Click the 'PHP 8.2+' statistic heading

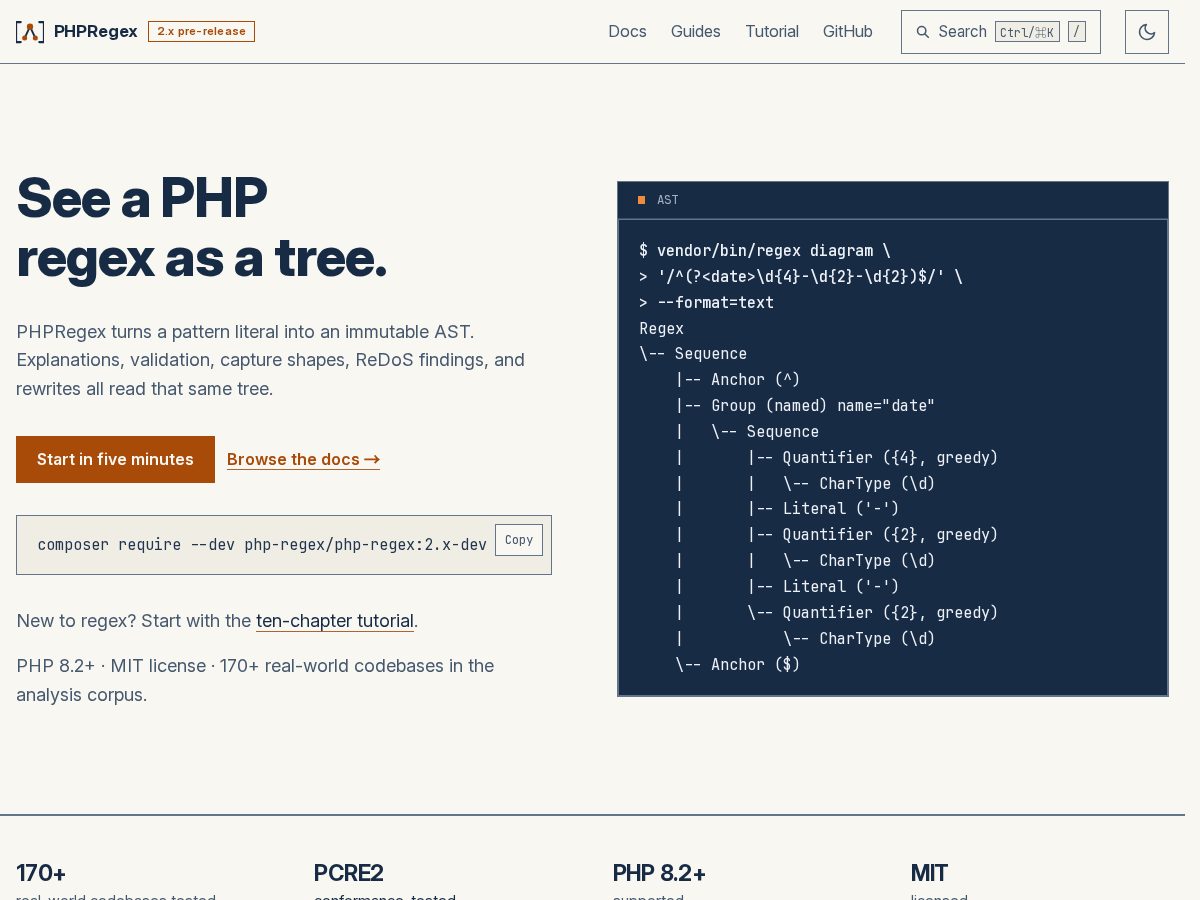660,873
